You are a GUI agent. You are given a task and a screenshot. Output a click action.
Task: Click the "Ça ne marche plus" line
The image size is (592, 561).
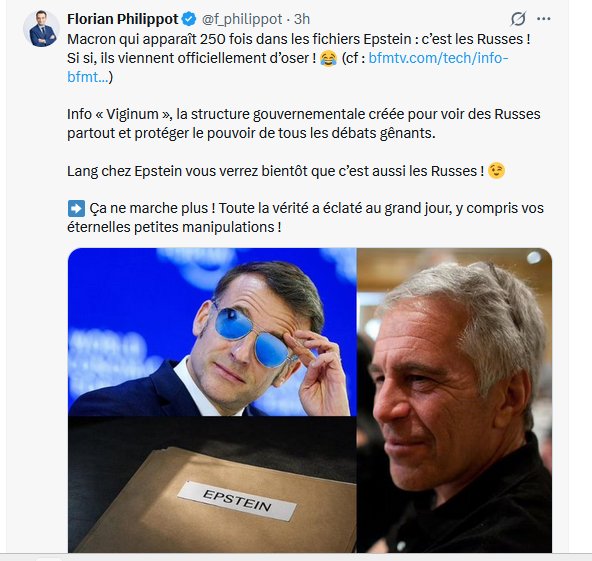[316, 208]
